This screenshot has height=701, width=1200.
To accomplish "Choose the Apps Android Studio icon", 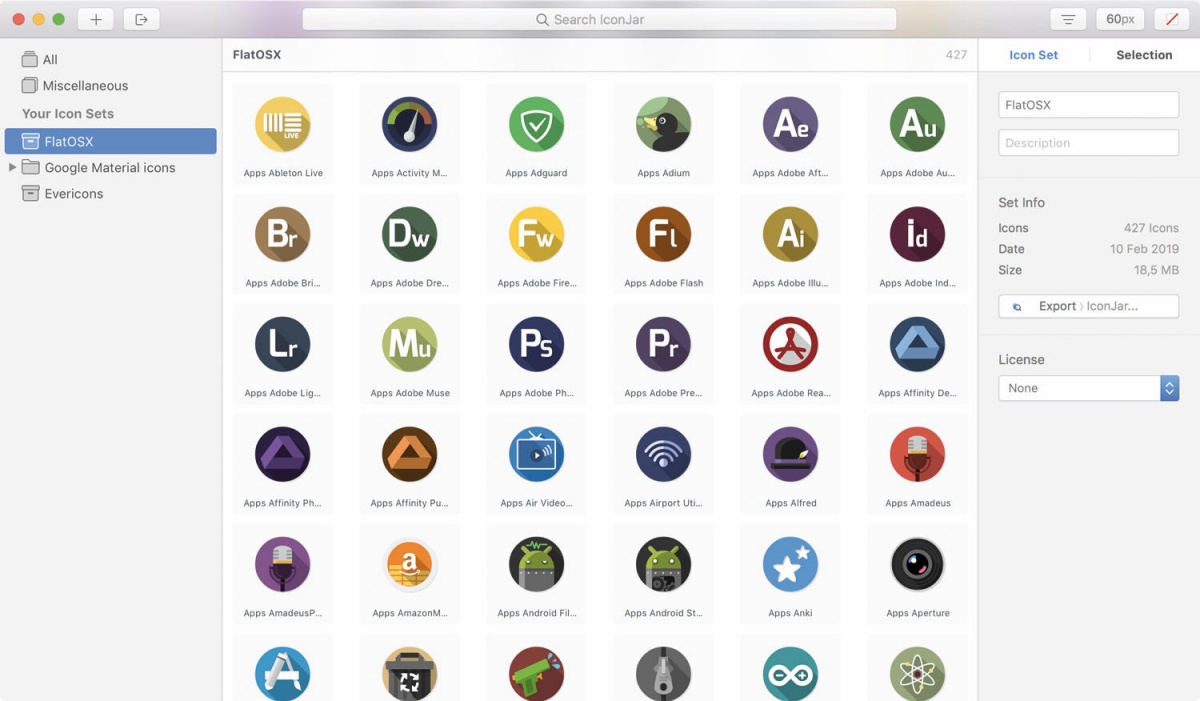I will click(x=664, y=564).
